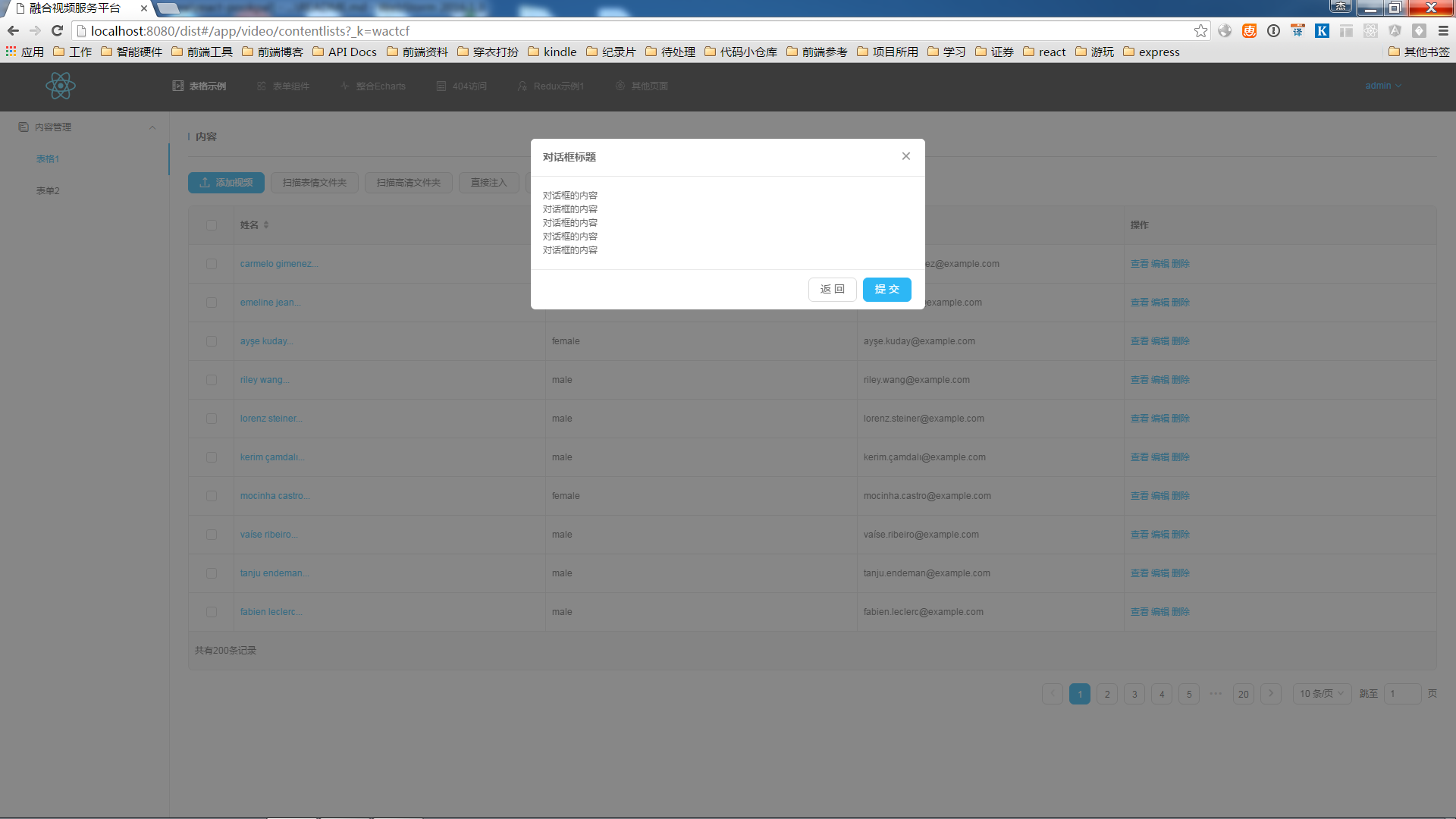Open the 表单组件 nav menu item
Viewport: 1456px width, 819px height.
(283, 86)
